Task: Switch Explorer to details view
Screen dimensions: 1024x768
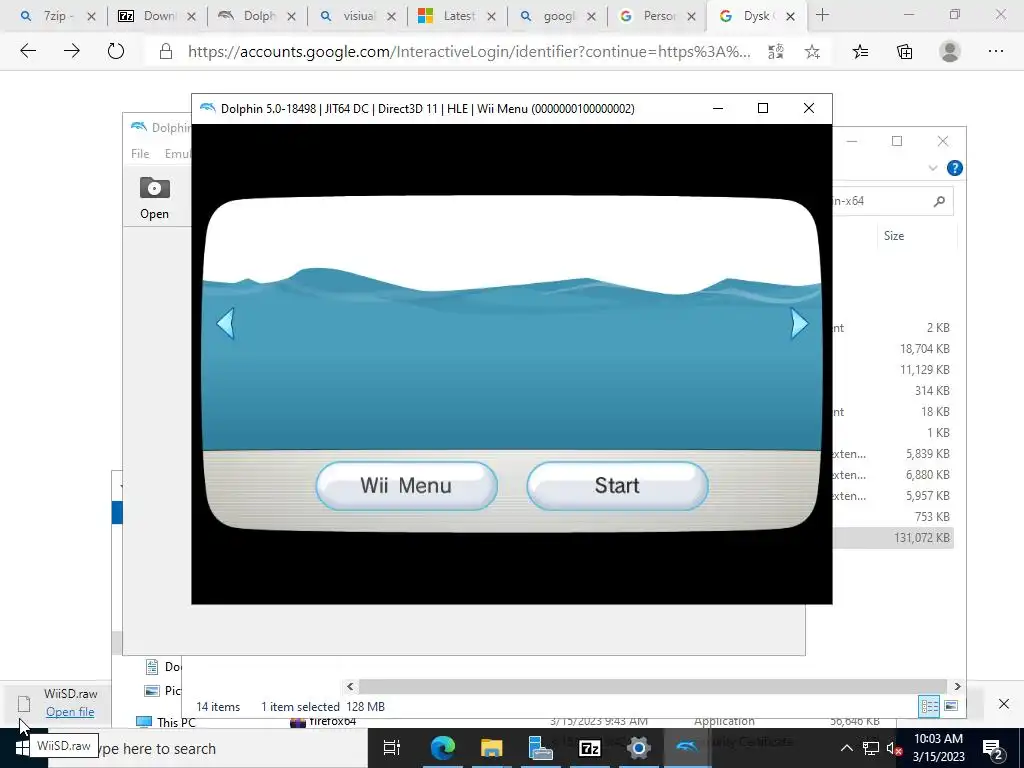Action: coord(929,706)
